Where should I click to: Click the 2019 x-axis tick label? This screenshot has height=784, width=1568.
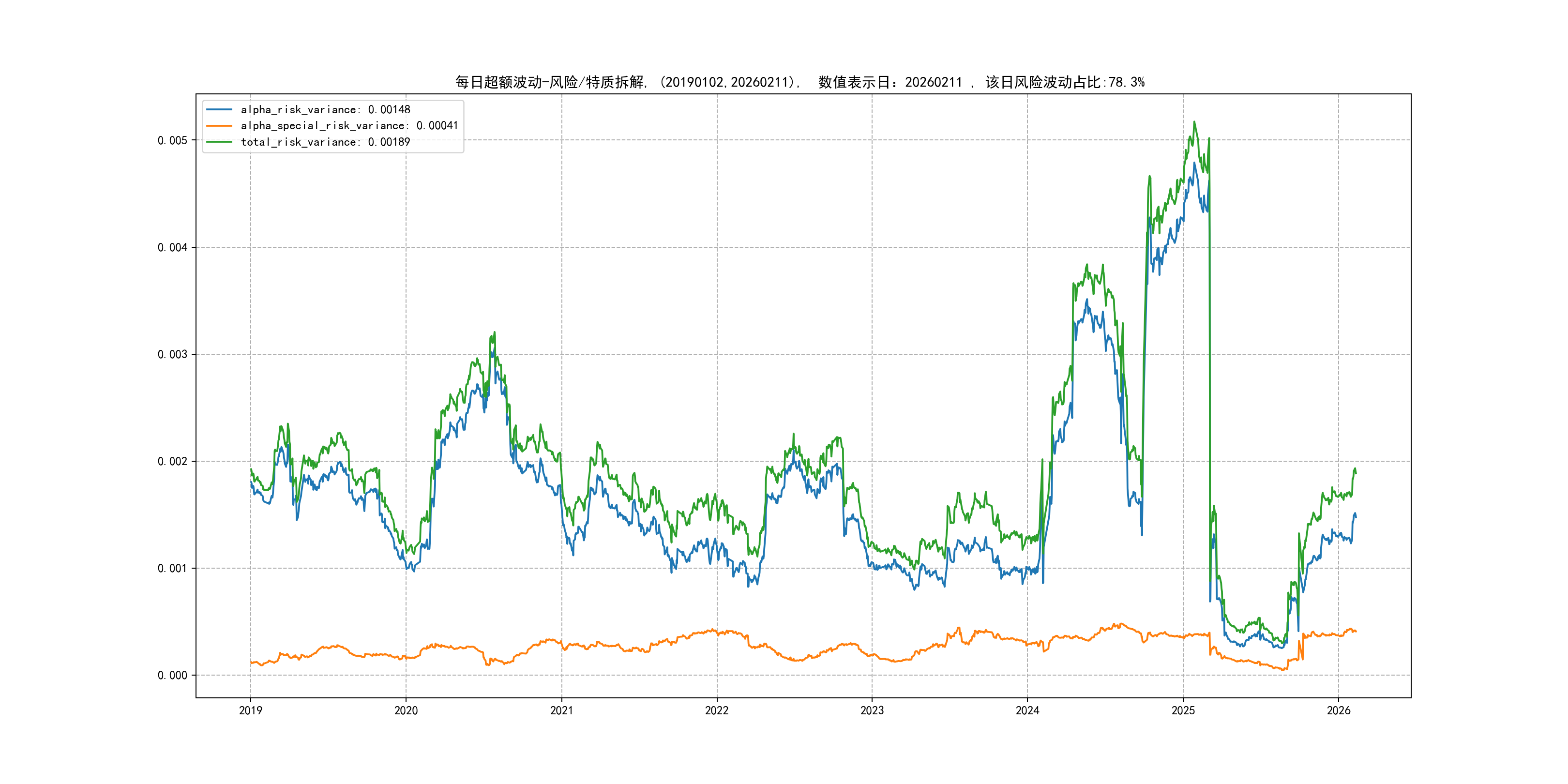[250, 710]
